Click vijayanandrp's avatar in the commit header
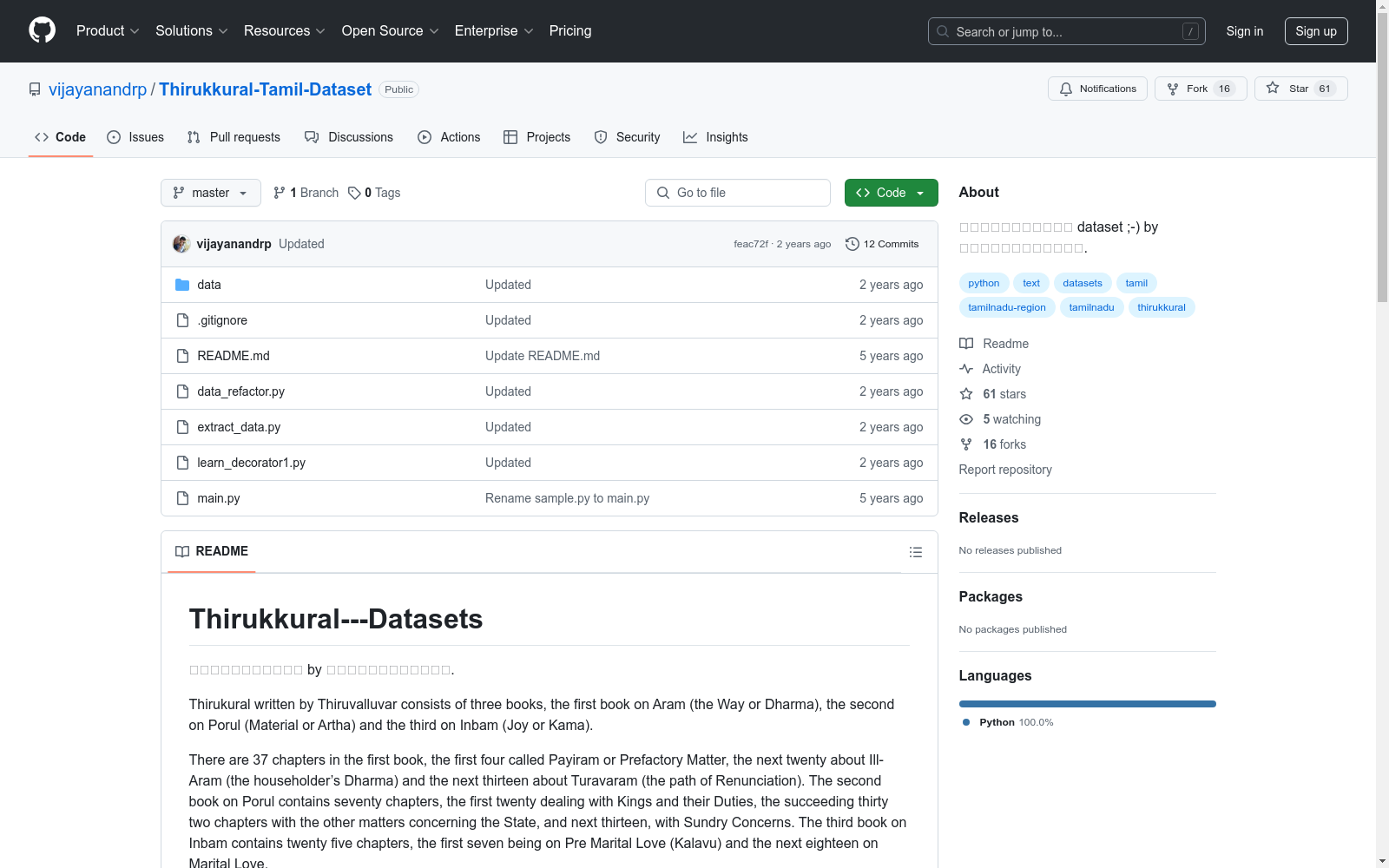Viewport: 1389px width, 868px height. [x=181, y=244]
